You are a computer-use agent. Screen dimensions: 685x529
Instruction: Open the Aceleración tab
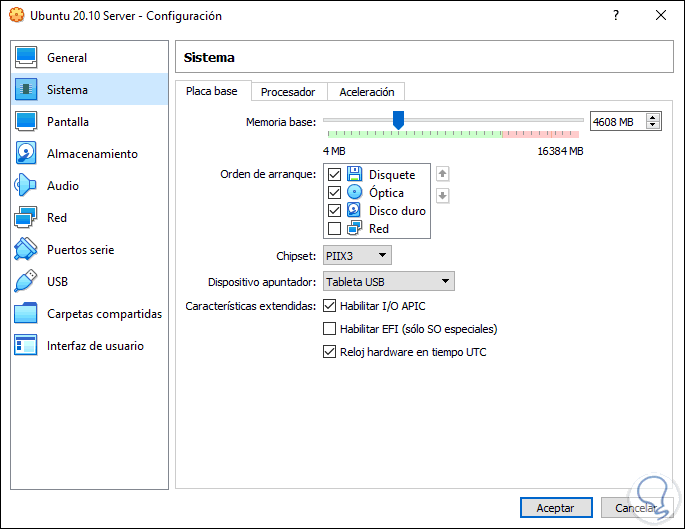coord(367,92)
